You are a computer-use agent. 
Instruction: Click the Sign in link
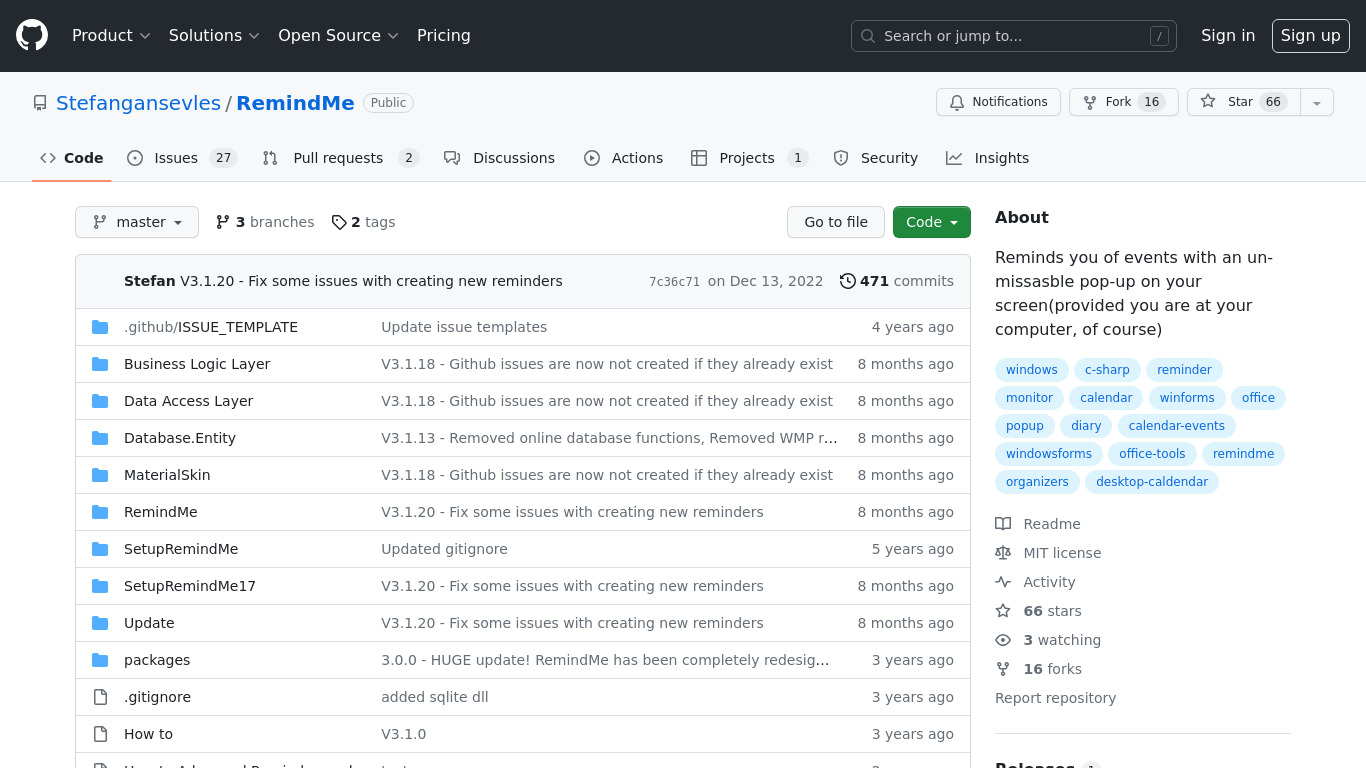[1228, 36]
